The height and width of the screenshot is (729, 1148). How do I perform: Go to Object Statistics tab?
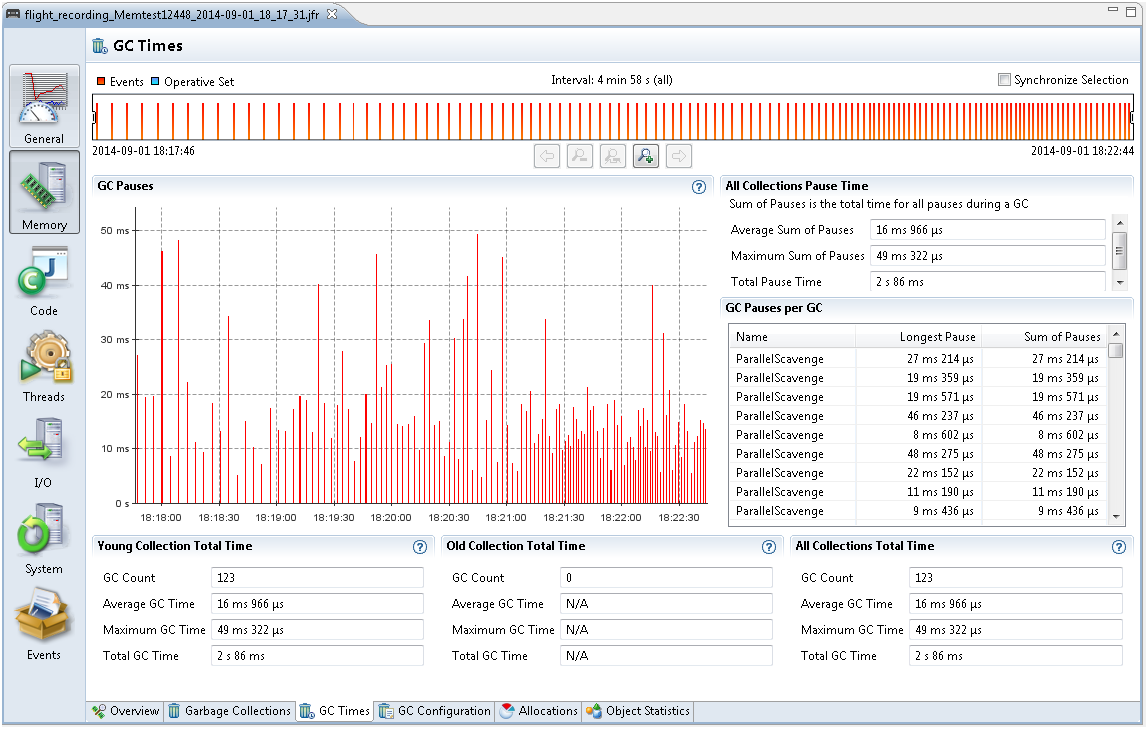click(x=638, y=711)
